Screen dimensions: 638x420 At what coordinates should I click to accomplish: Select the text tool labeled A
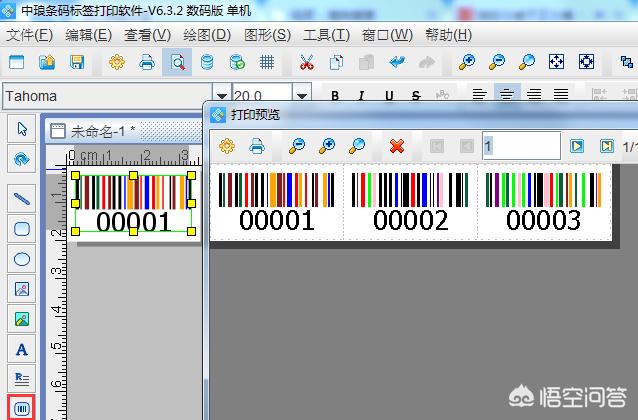click(x=22, y=349)
